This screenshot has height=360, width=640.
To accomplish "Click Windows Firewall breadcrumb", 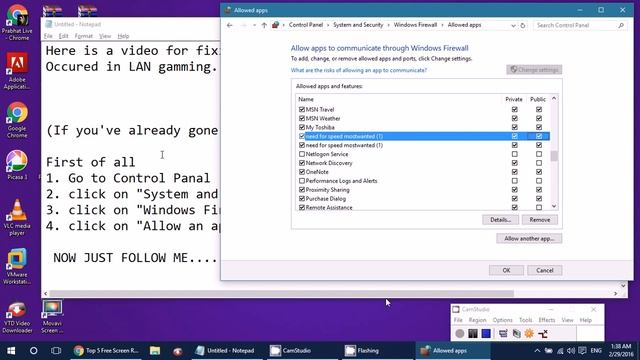I will (415, 25).
